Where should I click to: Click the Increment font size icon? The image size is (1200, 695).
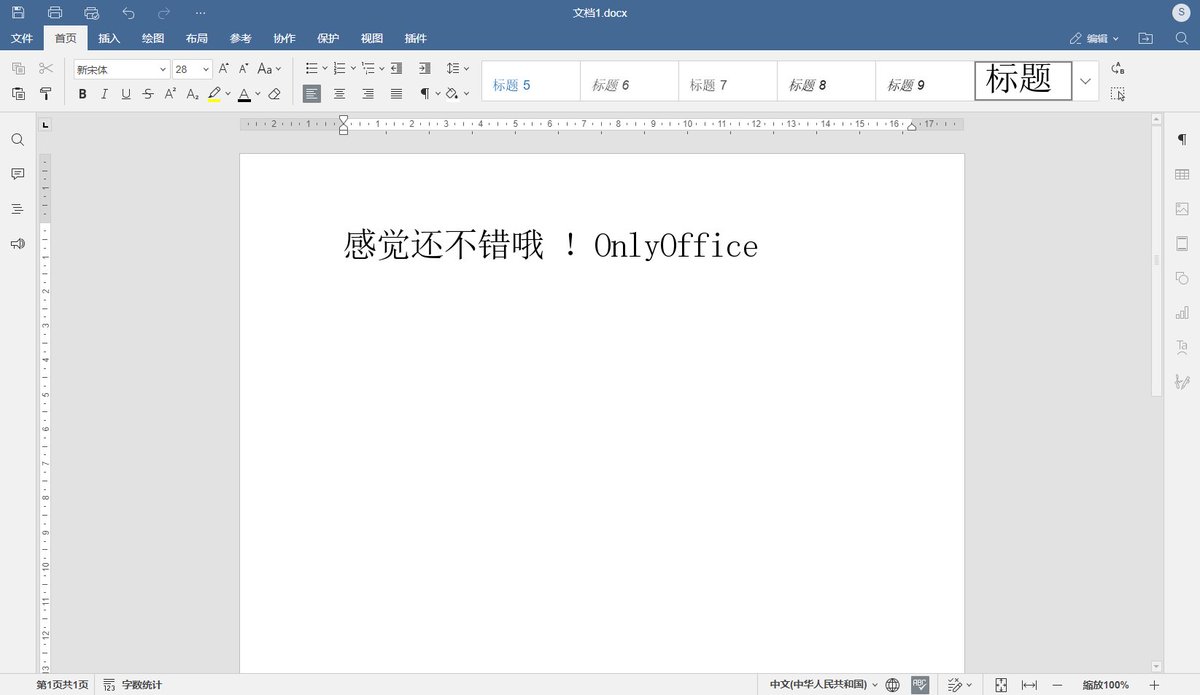[224, 68]
